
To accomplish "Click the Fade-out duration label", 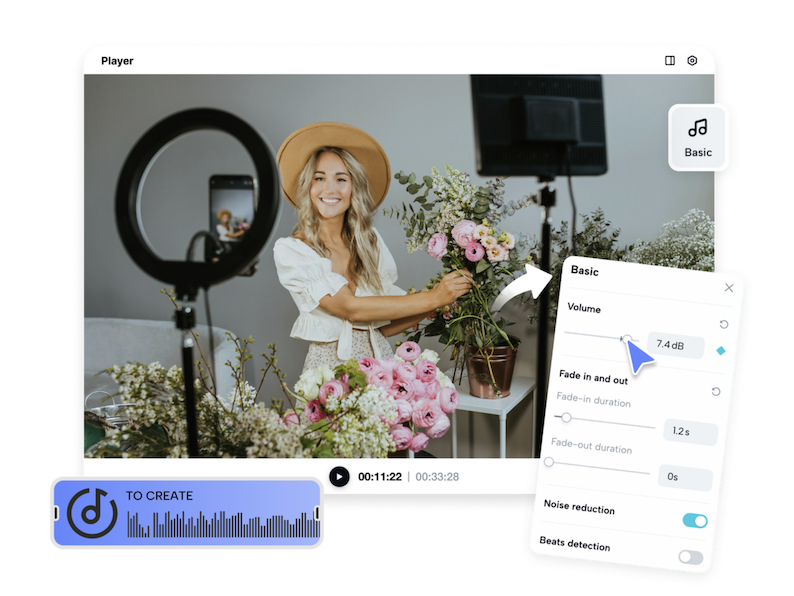I will (x=591, y=446).
